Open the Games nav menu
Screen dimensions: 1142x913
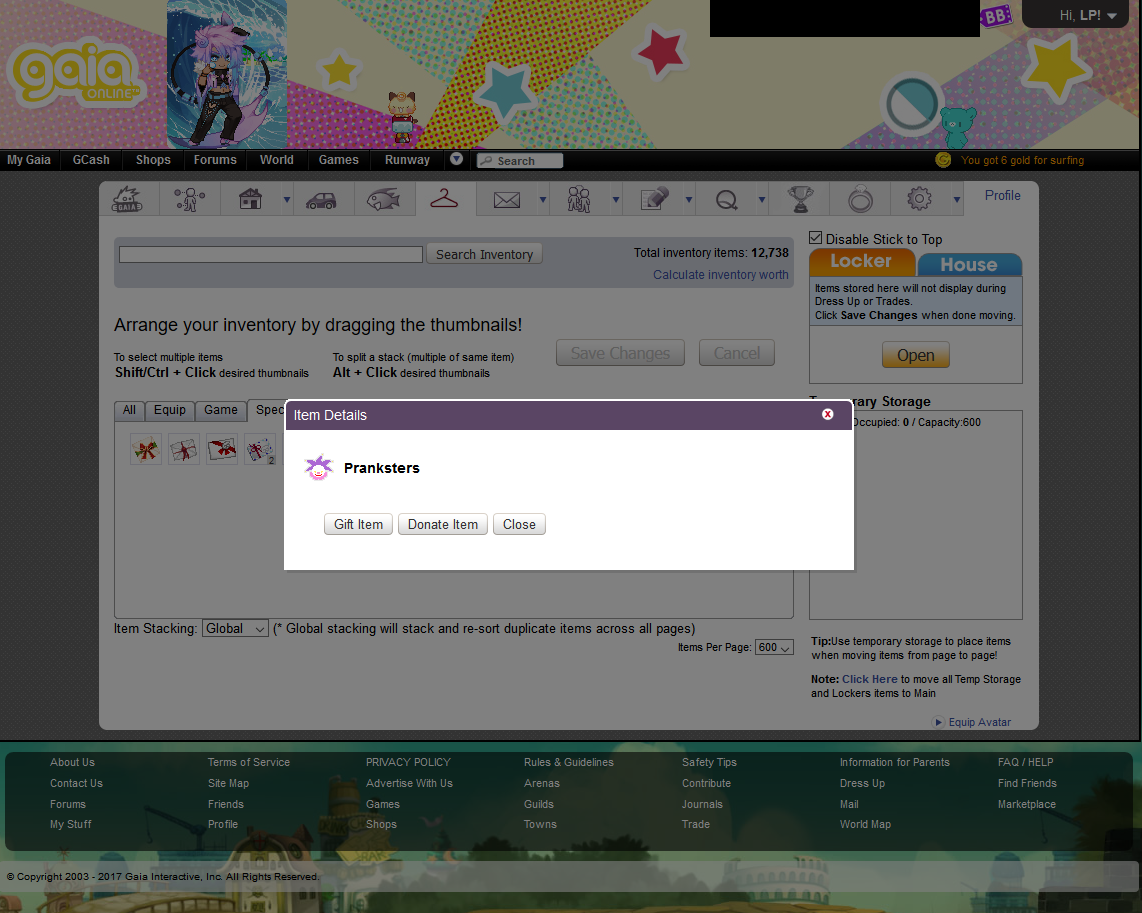339,160
